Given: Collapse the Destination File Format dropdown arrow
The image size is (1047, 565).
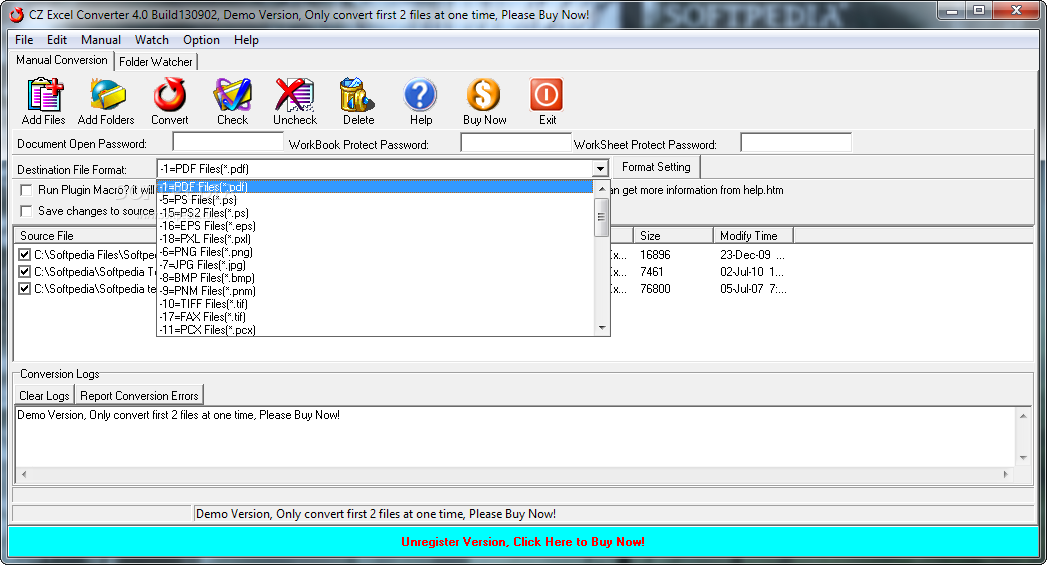Looking at the screenshot, I should [600, 169].
